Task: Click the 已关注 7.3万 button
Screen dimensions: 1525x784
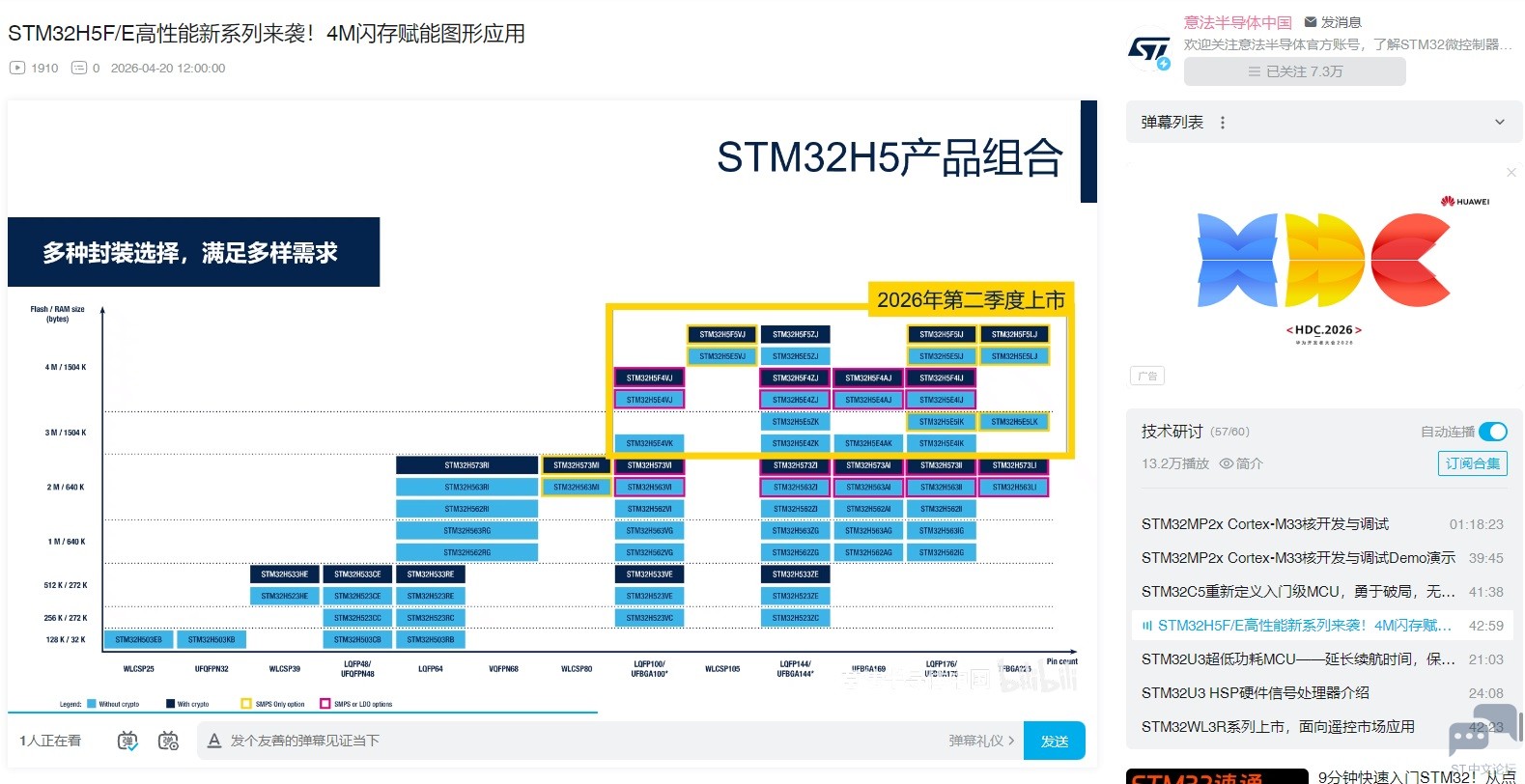Action: tap(1295, 71)
